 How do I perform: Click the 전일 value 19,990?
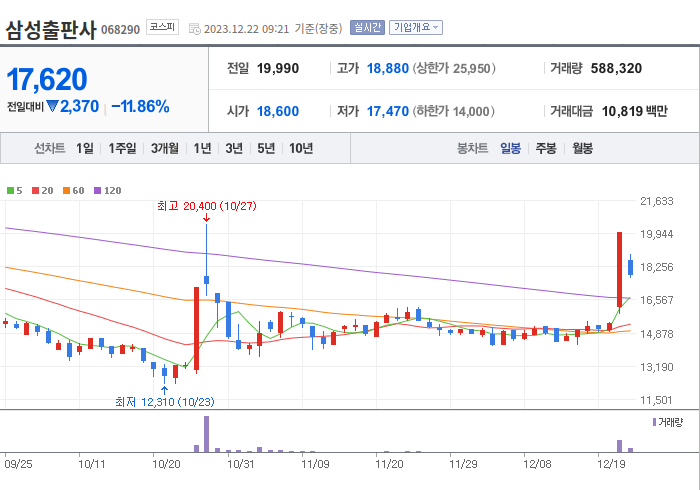(x=278, y=68)
